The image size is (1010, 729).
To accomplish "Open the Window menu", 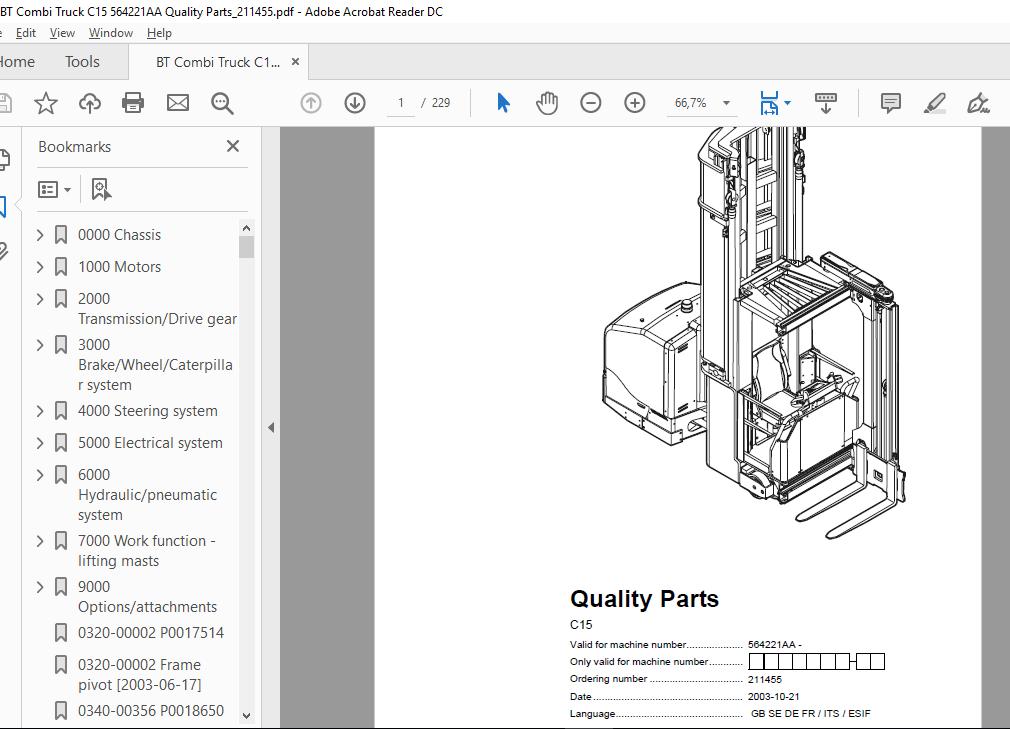I will pos(110,33).
